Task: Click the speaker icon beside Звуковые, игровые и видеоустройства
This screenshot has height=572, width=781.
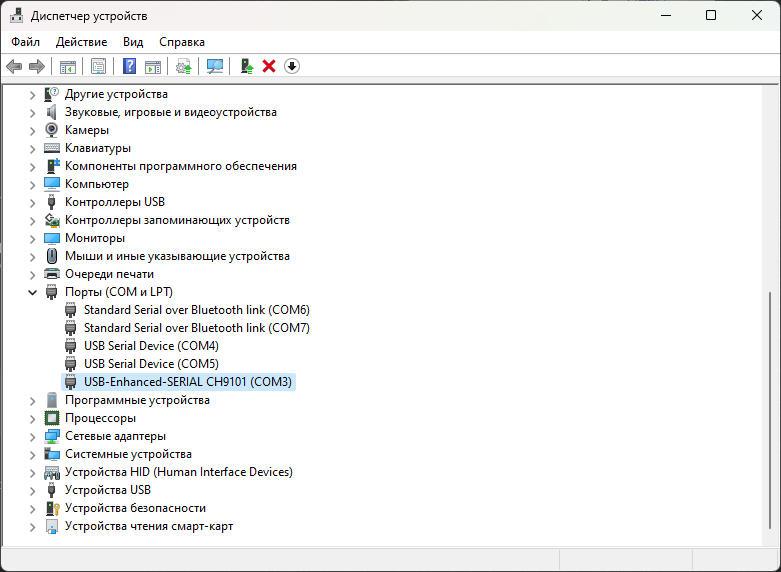Action: (x=51, y=112)
